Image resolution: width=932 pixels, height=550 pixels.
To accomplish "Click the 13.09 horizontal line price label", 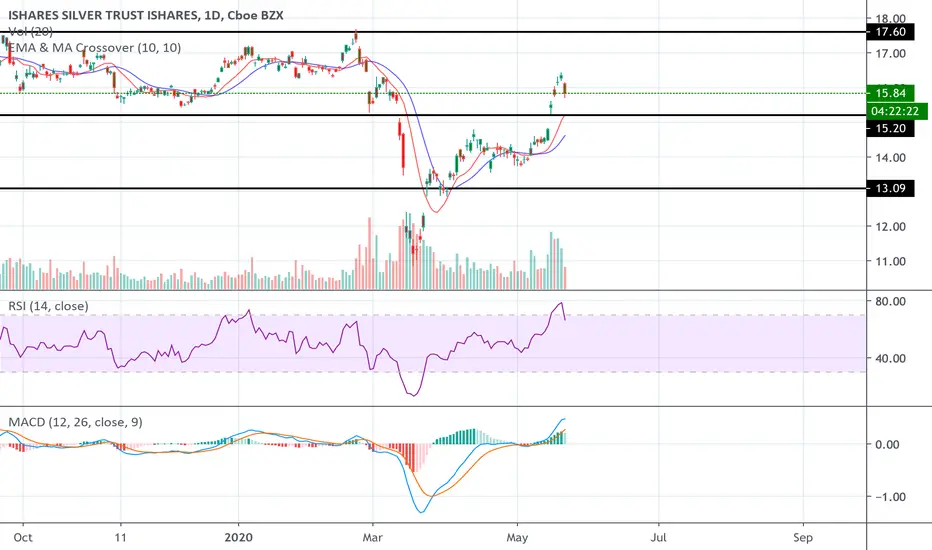I will (x=890, y=188).
